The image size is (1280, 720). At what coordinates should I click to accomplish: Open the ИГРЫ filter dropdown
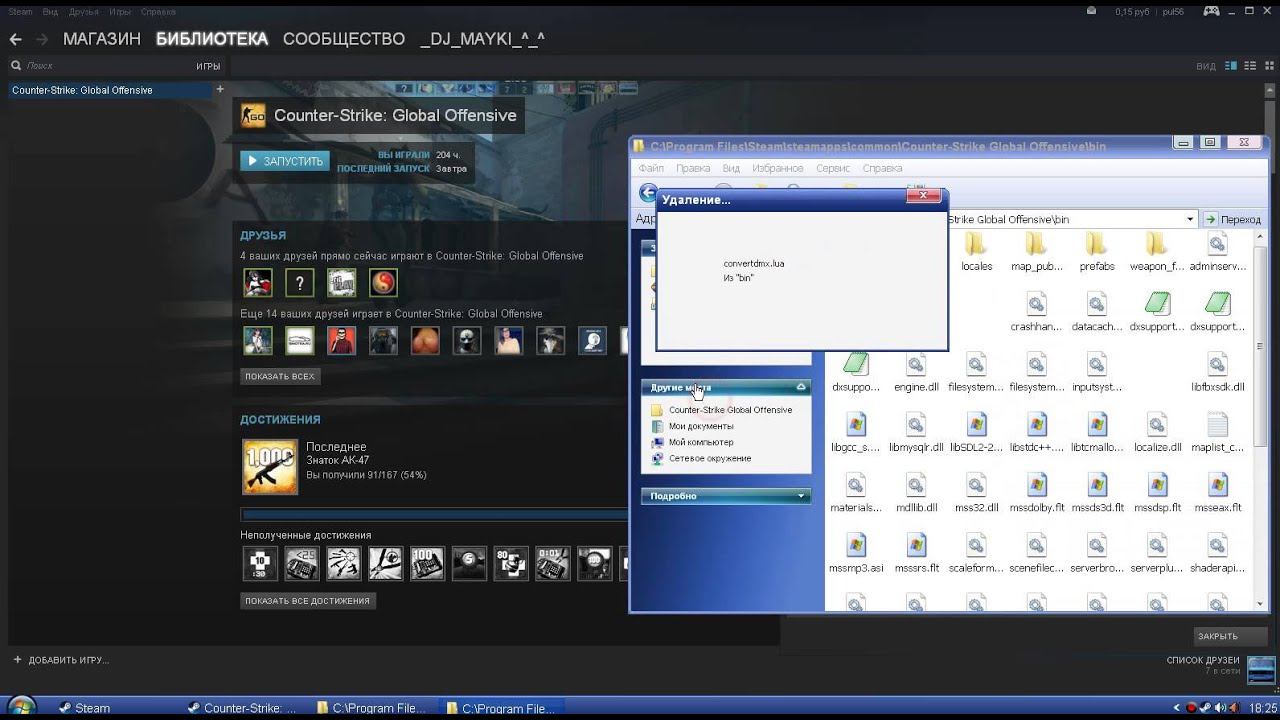[208, 66]
